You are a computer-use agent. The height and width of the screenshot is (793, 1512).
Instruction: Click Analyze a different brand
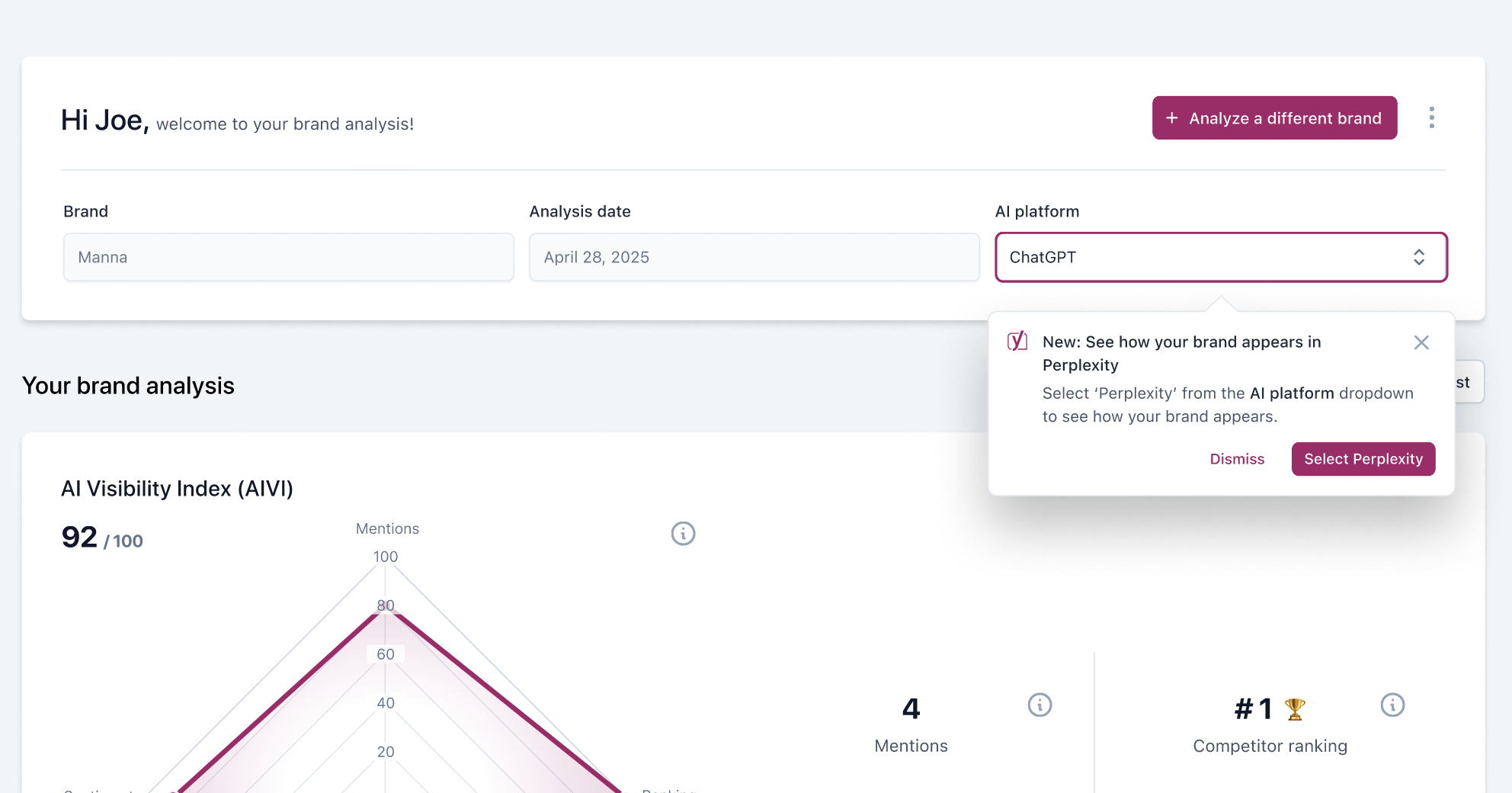(x=1273, y=118)
